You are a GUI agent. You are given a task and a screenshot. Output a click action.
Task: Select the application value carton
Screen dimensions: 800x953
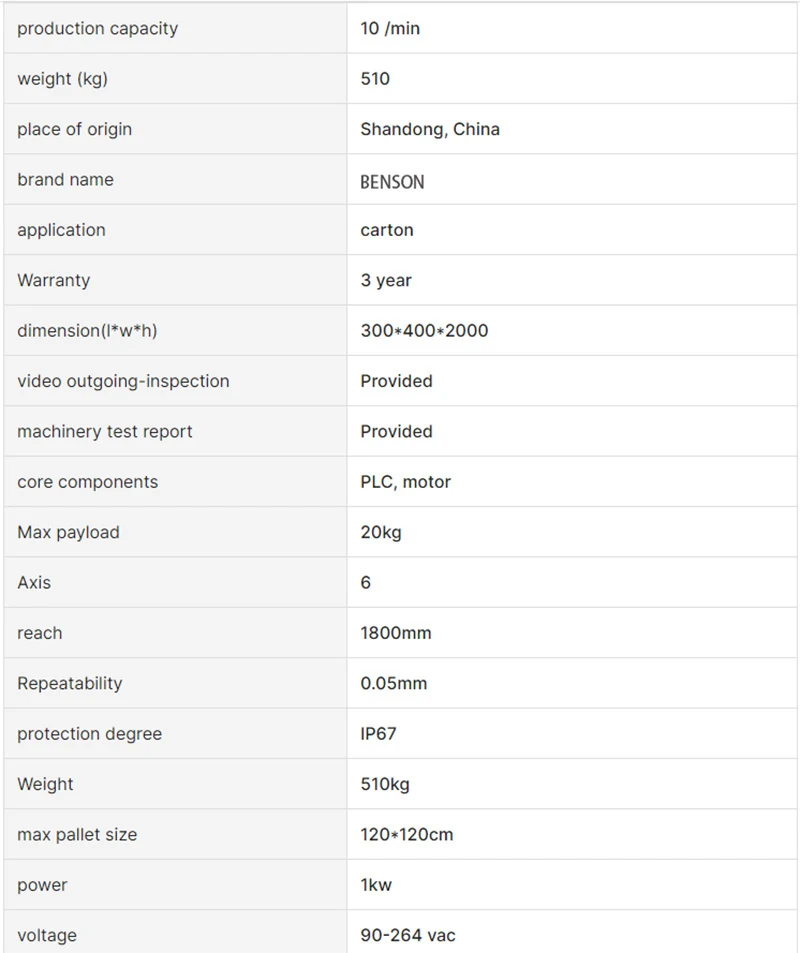coord(387,230)
